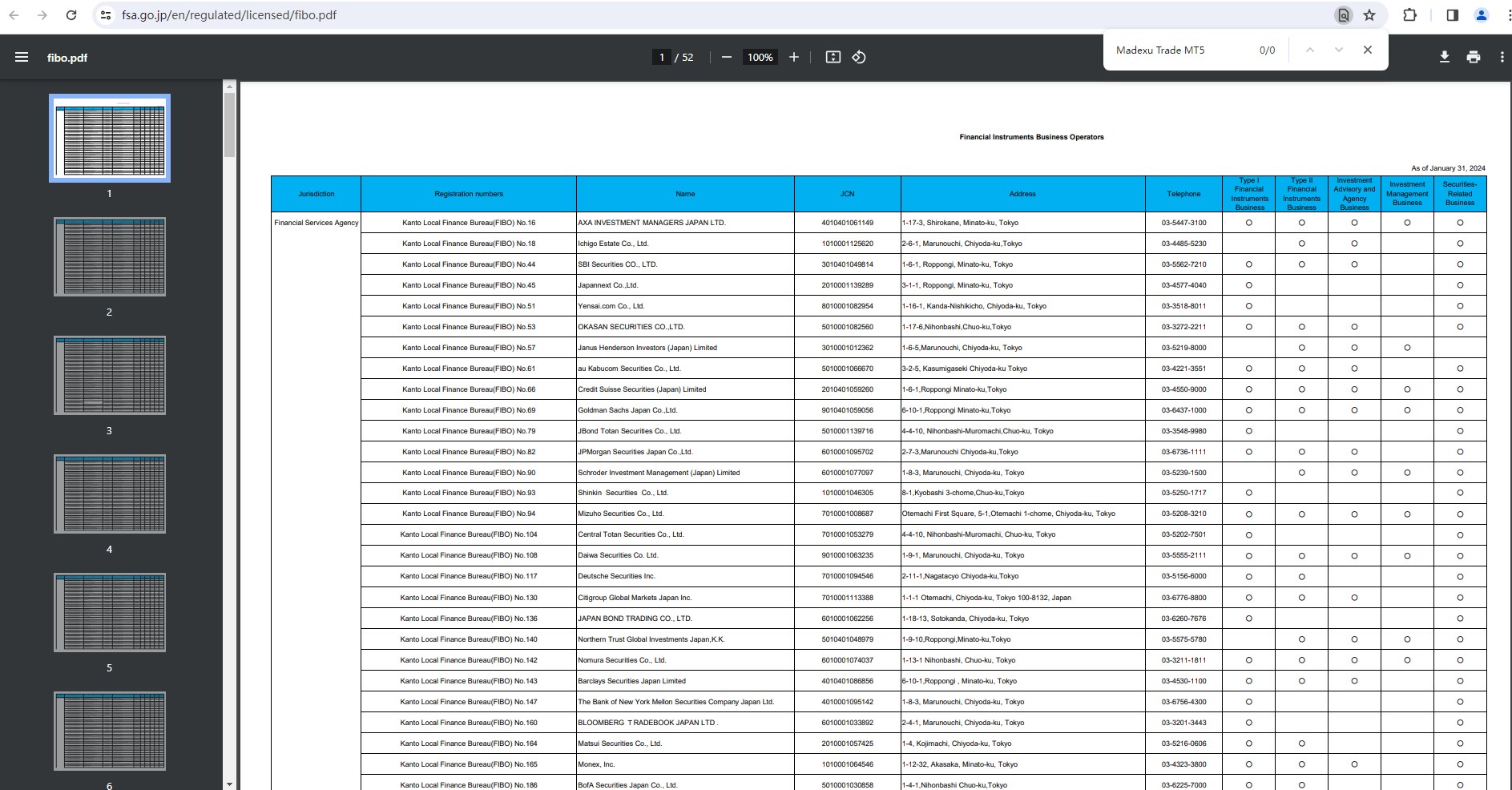Click the 'Securities-Related Business' header

(1460, 194)
